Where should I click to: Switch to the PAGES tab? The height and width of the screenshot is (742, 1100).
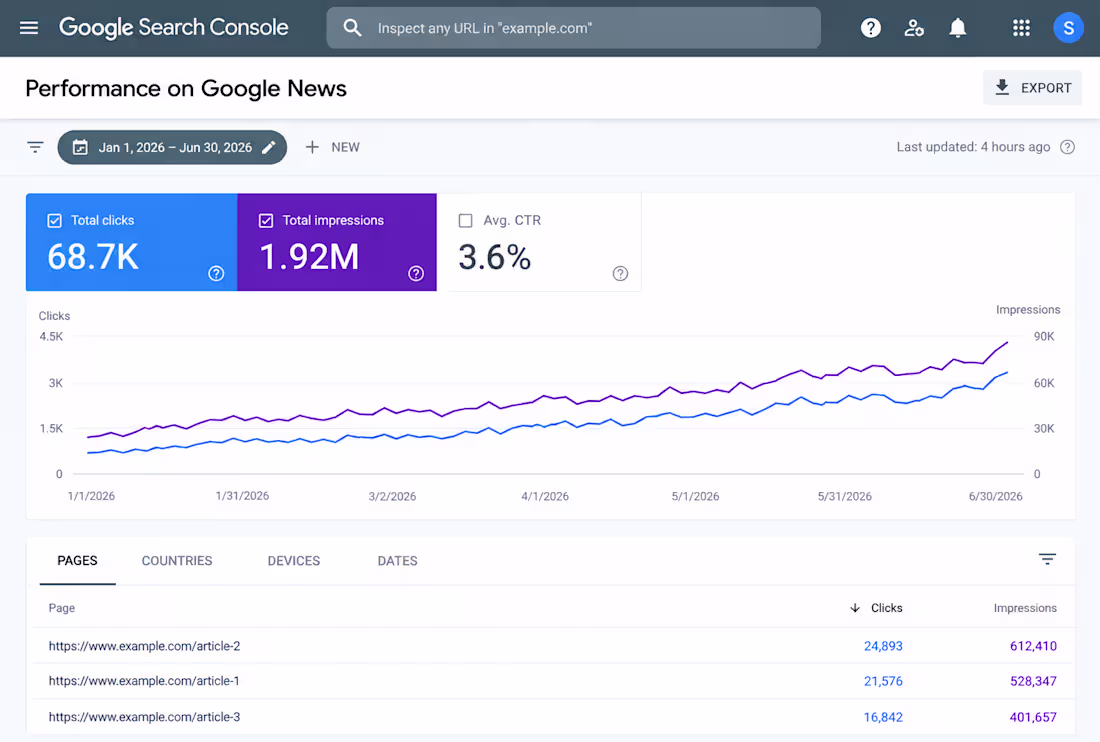[77, 561]
